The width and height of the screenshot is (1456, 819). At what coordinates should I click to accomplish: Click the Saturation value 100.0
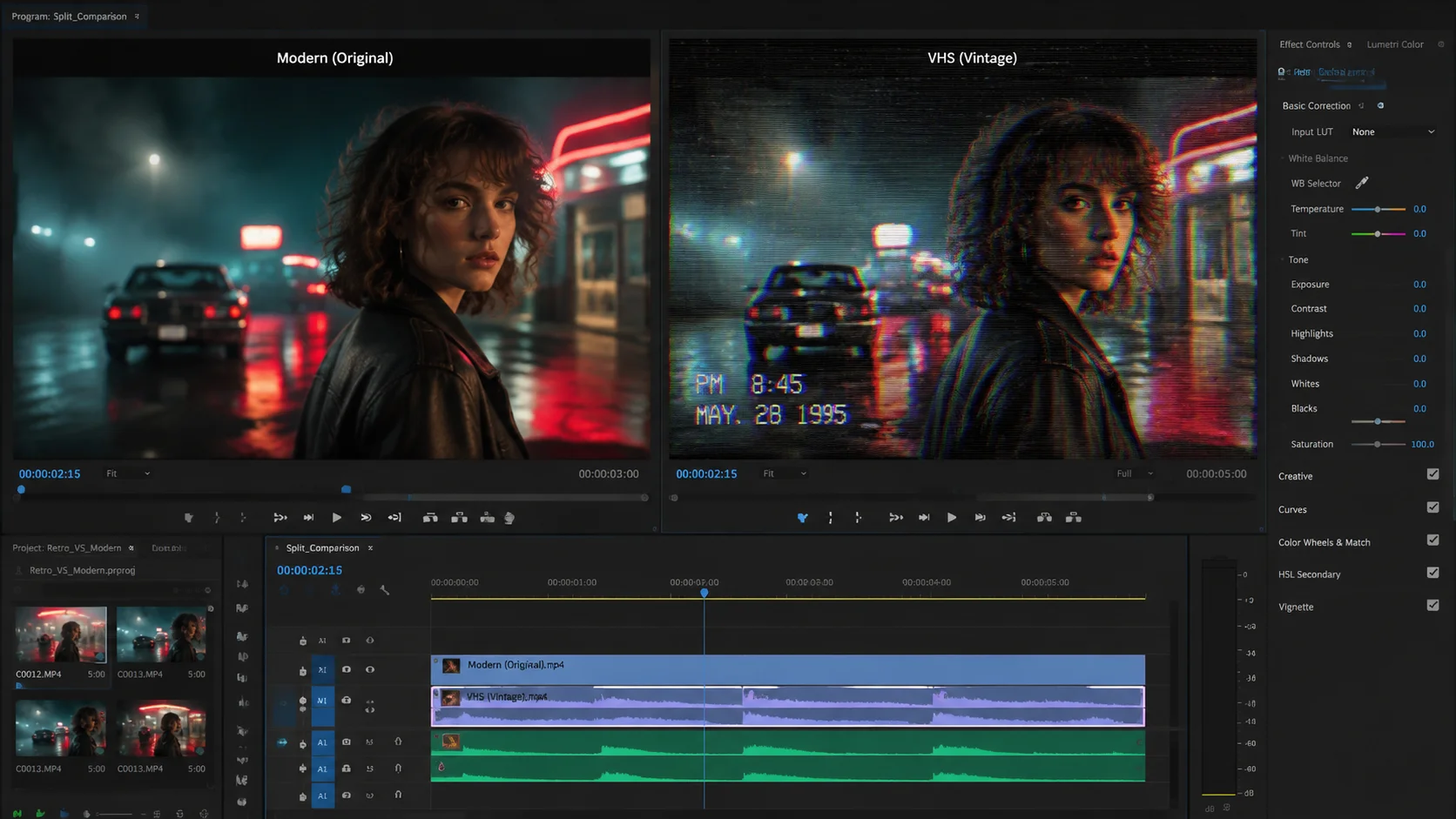tap(1422, 445)
